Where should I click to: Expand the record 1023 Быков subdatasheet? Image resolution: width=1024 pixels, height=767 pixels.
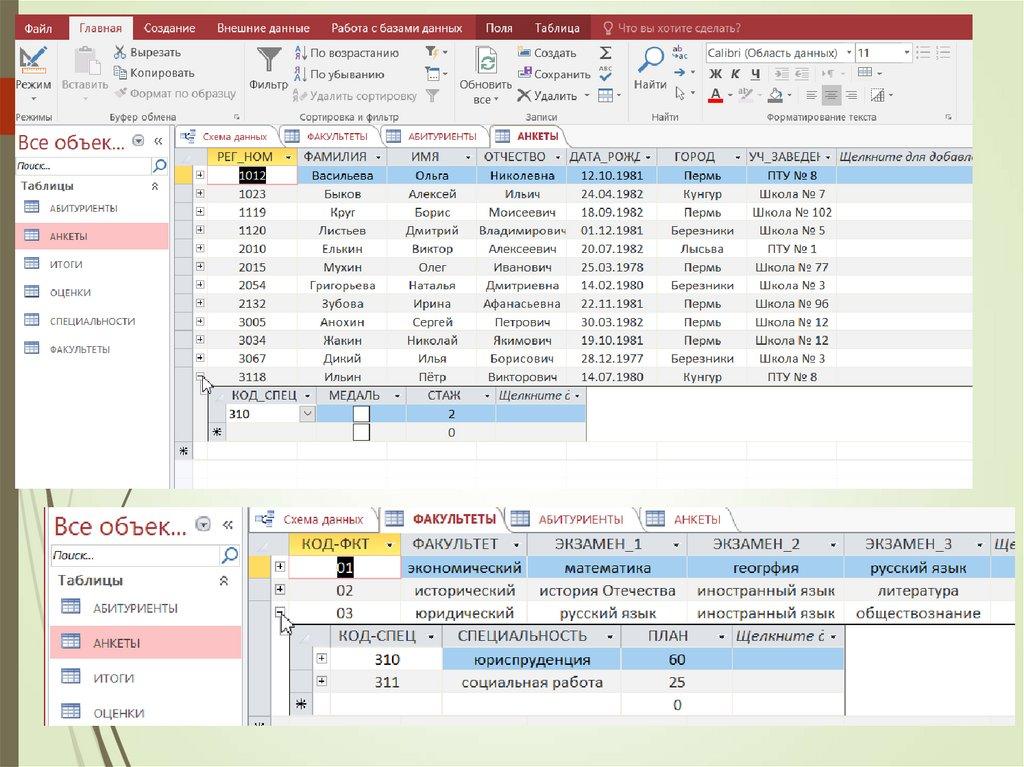pos(200,194)
